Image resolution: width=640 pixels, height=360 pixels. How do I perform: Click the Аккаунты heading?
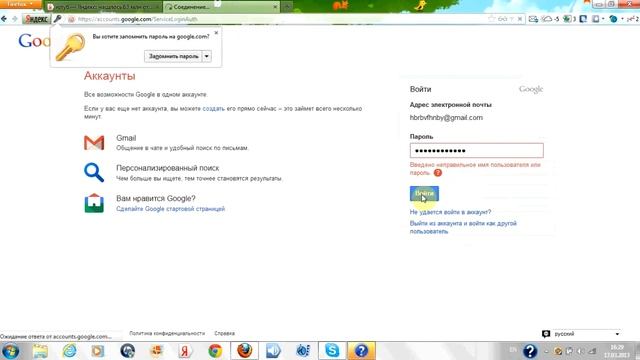click(x=109, y=76)
